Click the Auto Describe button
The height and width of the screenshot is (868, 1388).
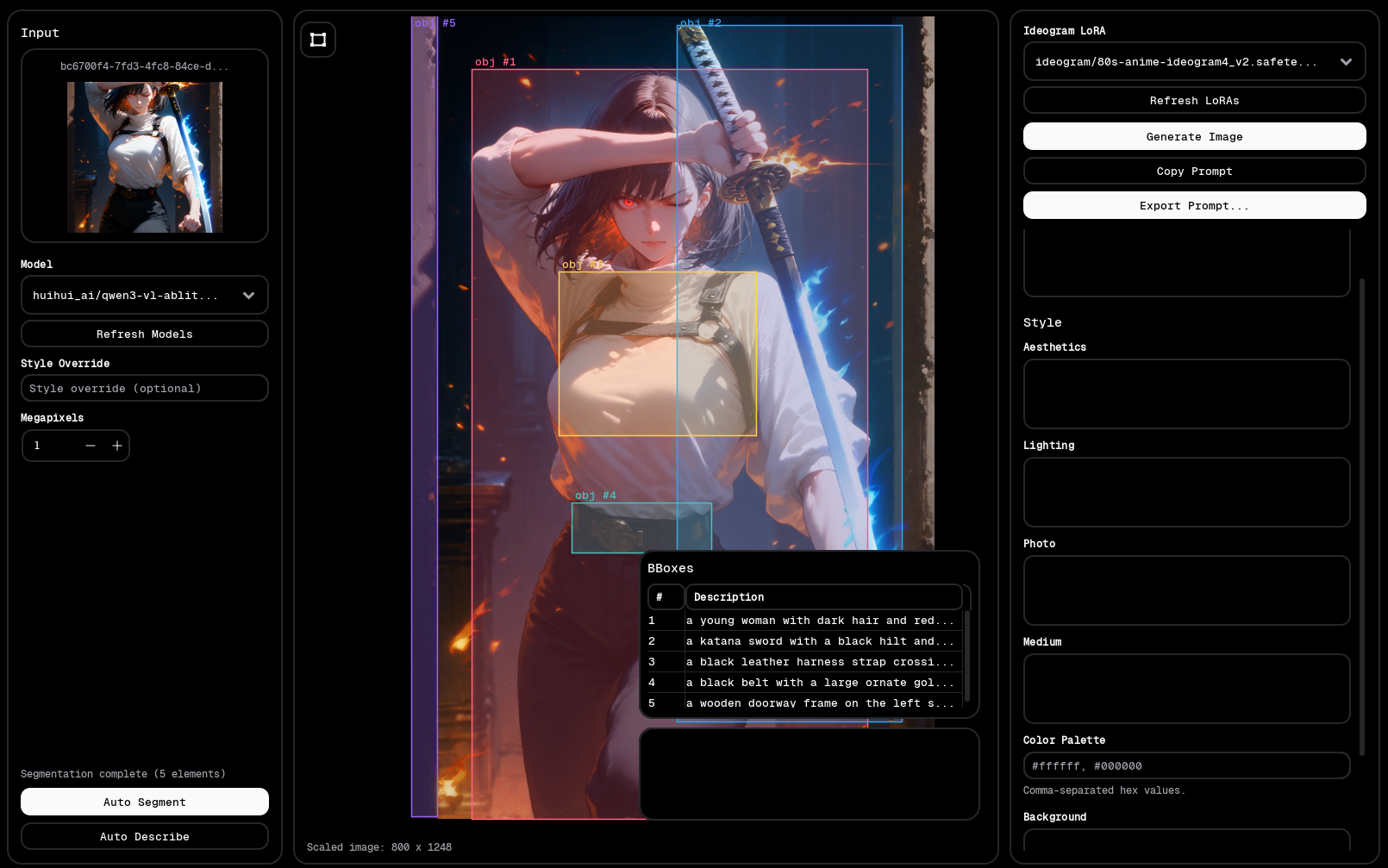[145, 837]
